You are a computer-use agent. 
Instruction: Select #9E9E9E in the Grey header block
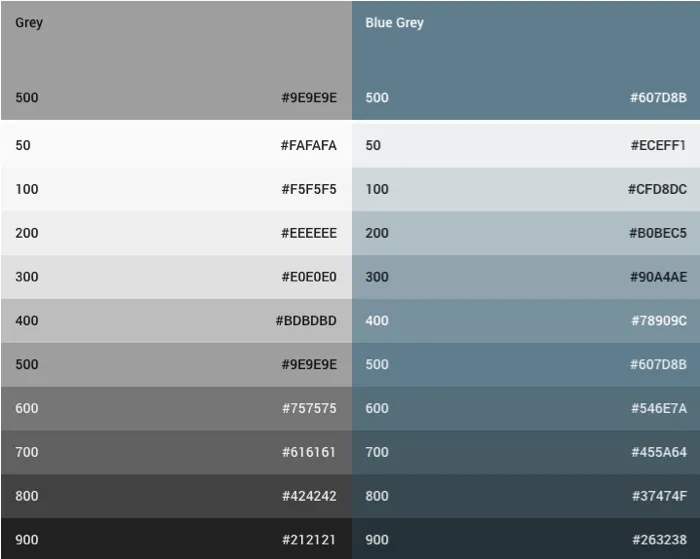(309, 98)
